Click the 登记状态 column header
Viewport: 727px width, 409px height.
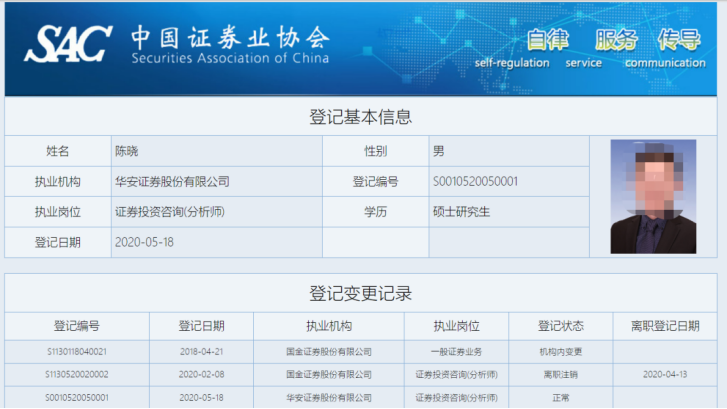click(560, 326)
